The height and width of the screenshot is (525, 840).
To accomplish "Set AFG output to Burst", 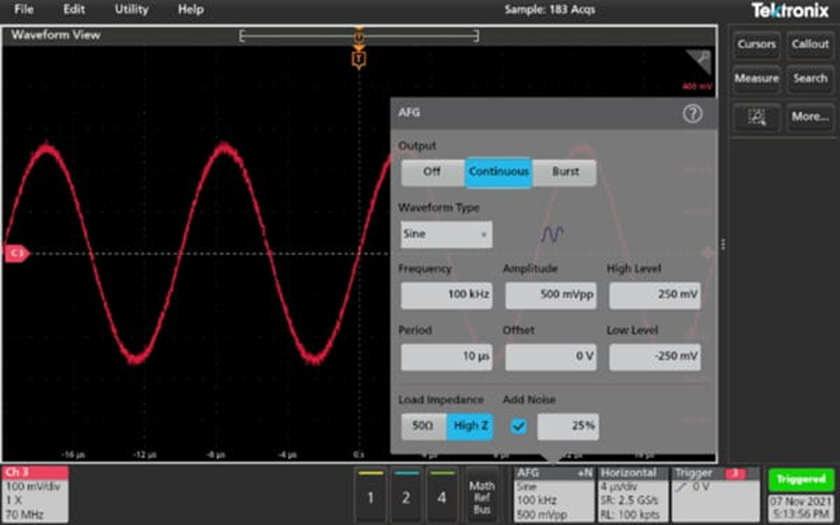I will pos(565,172).
